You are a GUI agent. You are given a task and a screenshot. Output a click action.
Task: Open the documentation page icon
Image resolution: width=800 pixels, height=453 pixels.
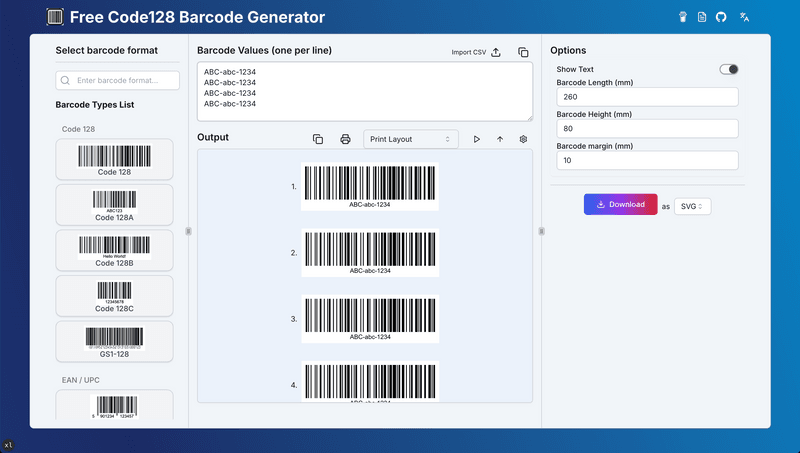702,17
